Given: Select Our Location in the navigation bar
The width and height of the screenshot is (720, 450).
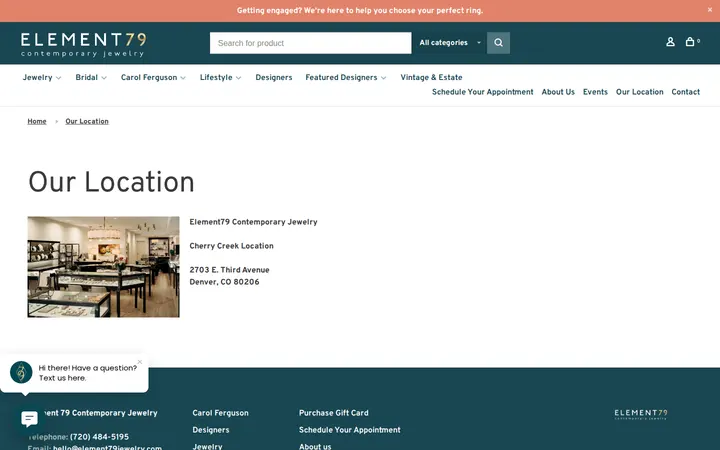Looking at the screenshot, I should click(x=639, y=92).
